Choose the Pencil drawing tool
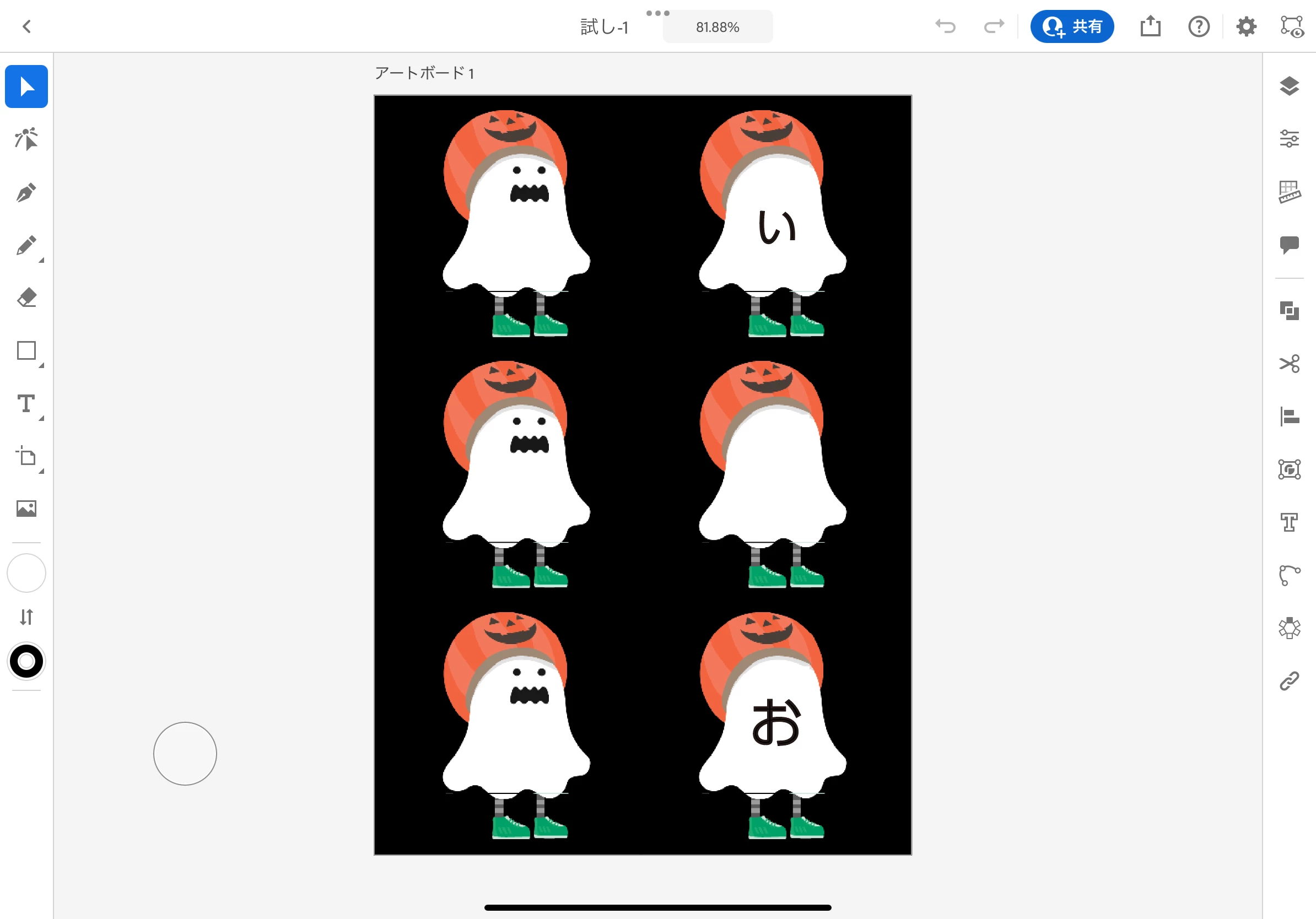1316x919 pixels. point(26,245)
